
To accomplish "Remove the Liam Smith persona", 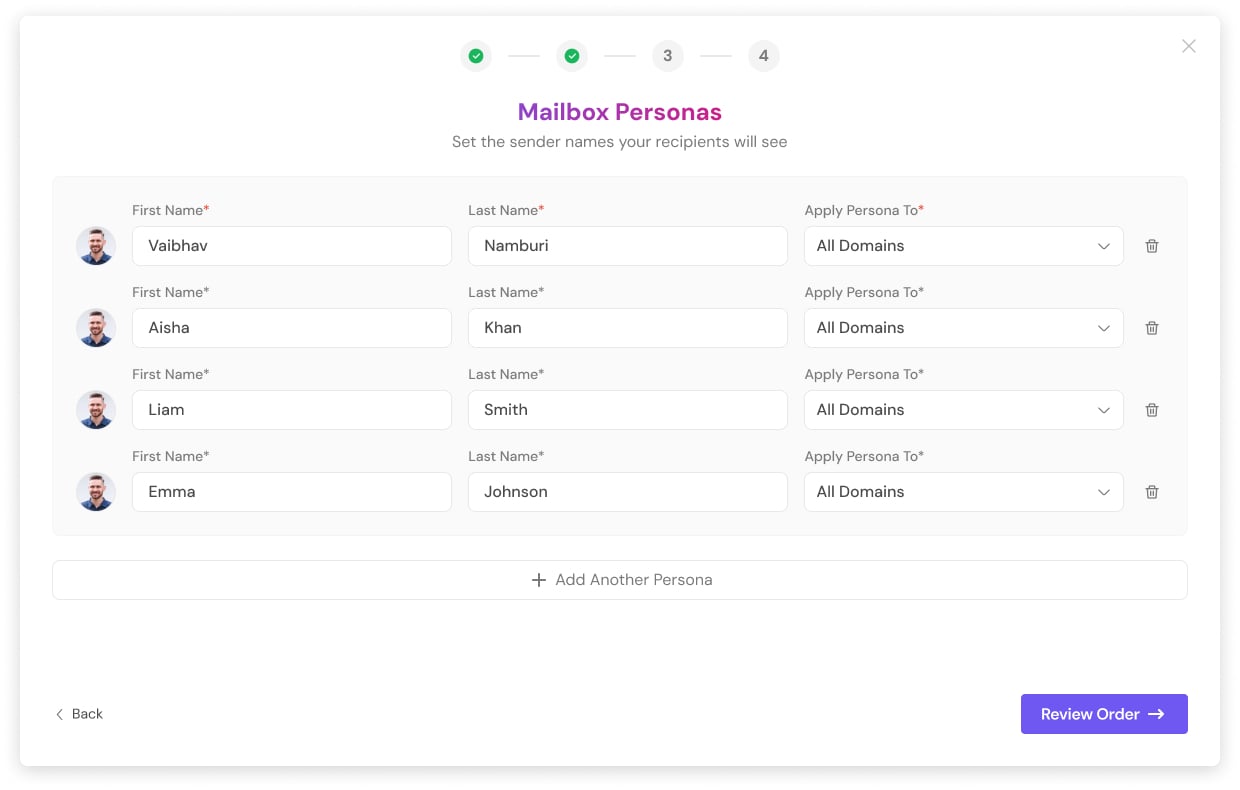I will pyautogui.click(x=1152, y=410).
